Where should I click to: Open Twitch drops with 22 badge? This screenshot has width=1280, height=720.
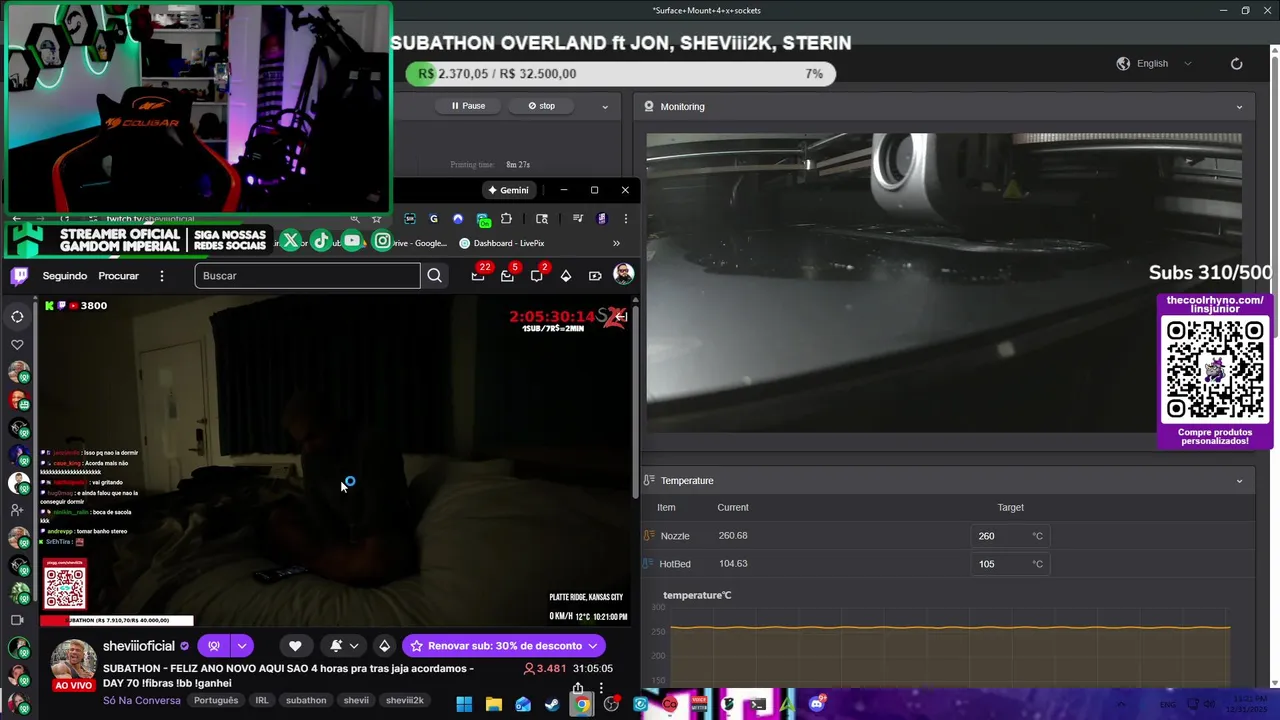coord(479,275)
